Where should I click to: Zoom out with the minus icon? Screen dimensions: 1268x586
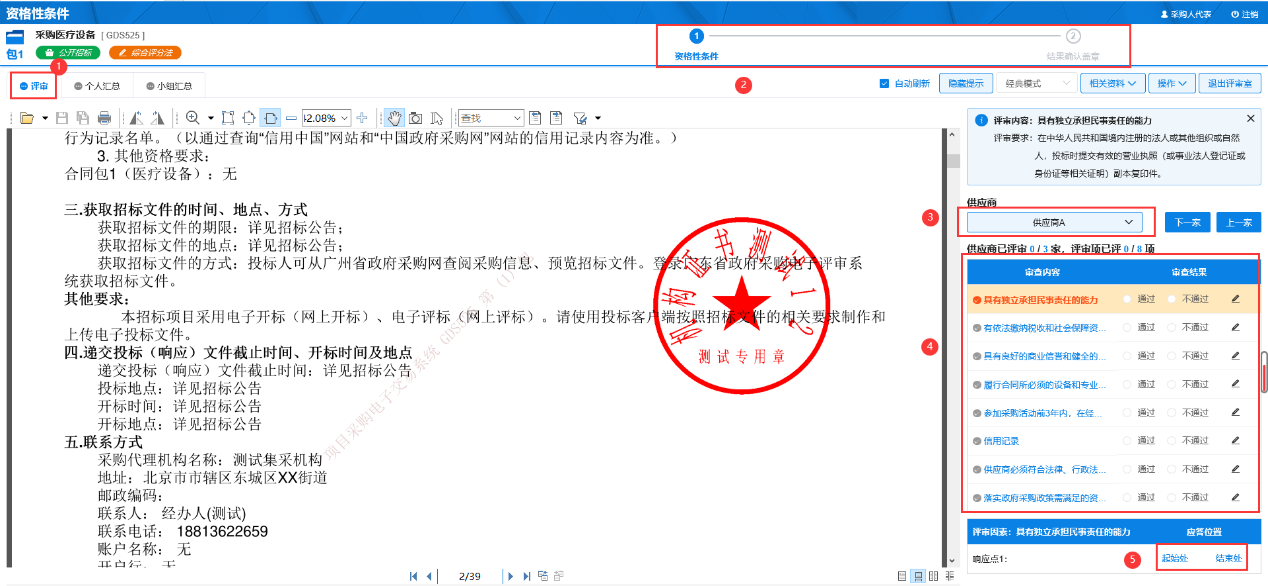(291, 118)
